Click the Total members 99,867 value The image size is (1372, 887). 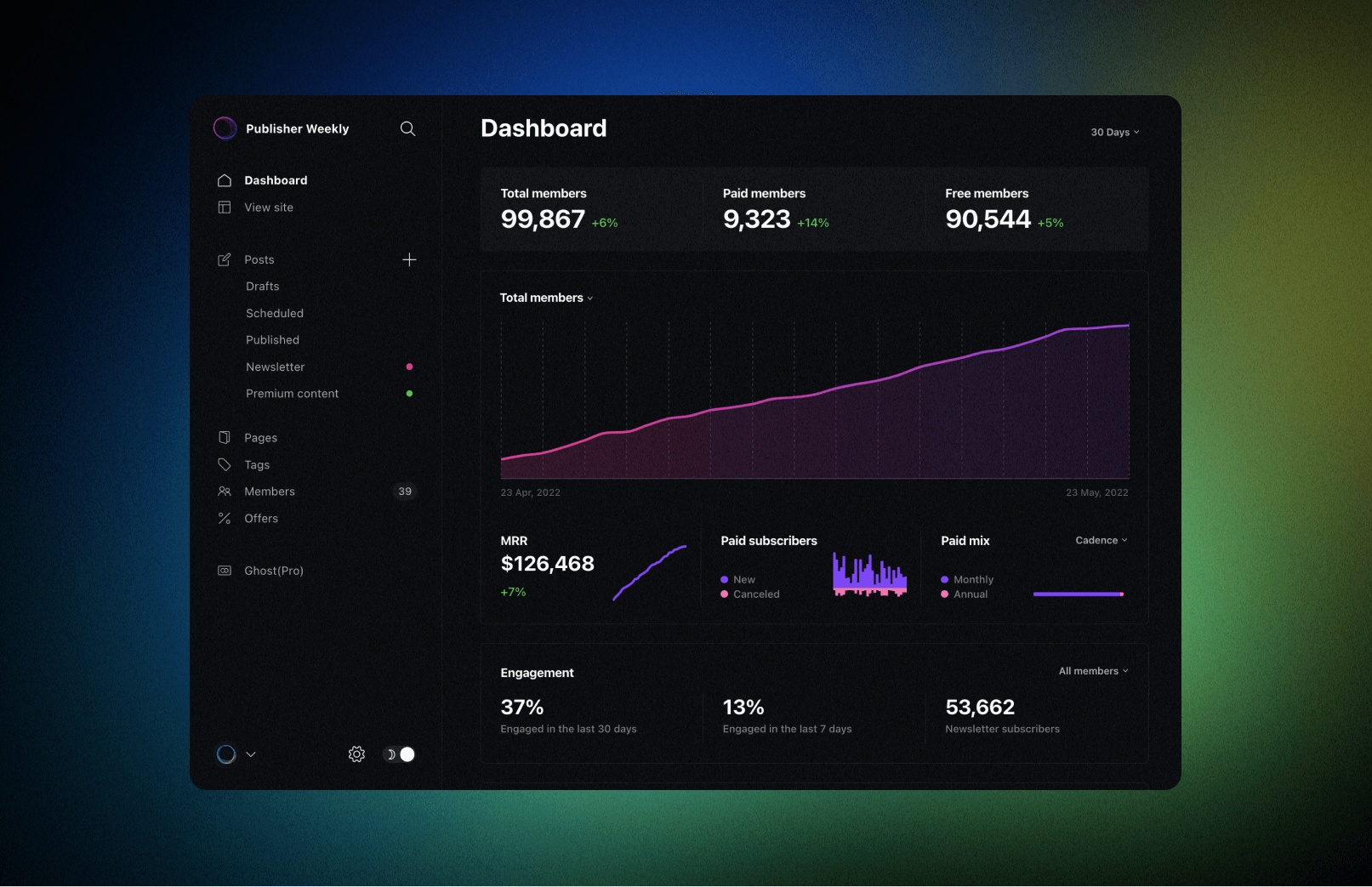543,219
